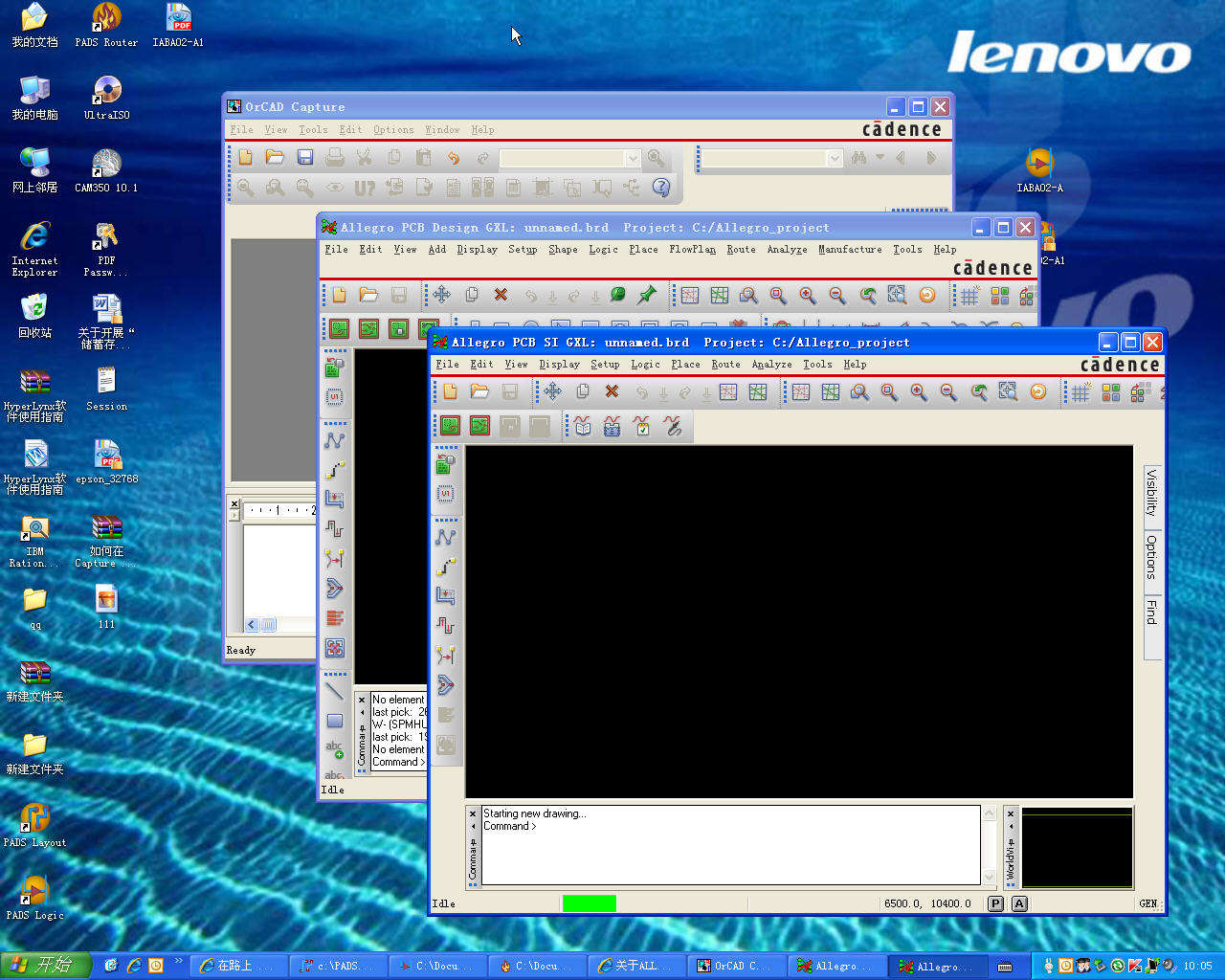Image resolution: width=1225 pixels, height=980 pixels.
Task: Select the PADS Layout desktop icon
Action: 34,826
